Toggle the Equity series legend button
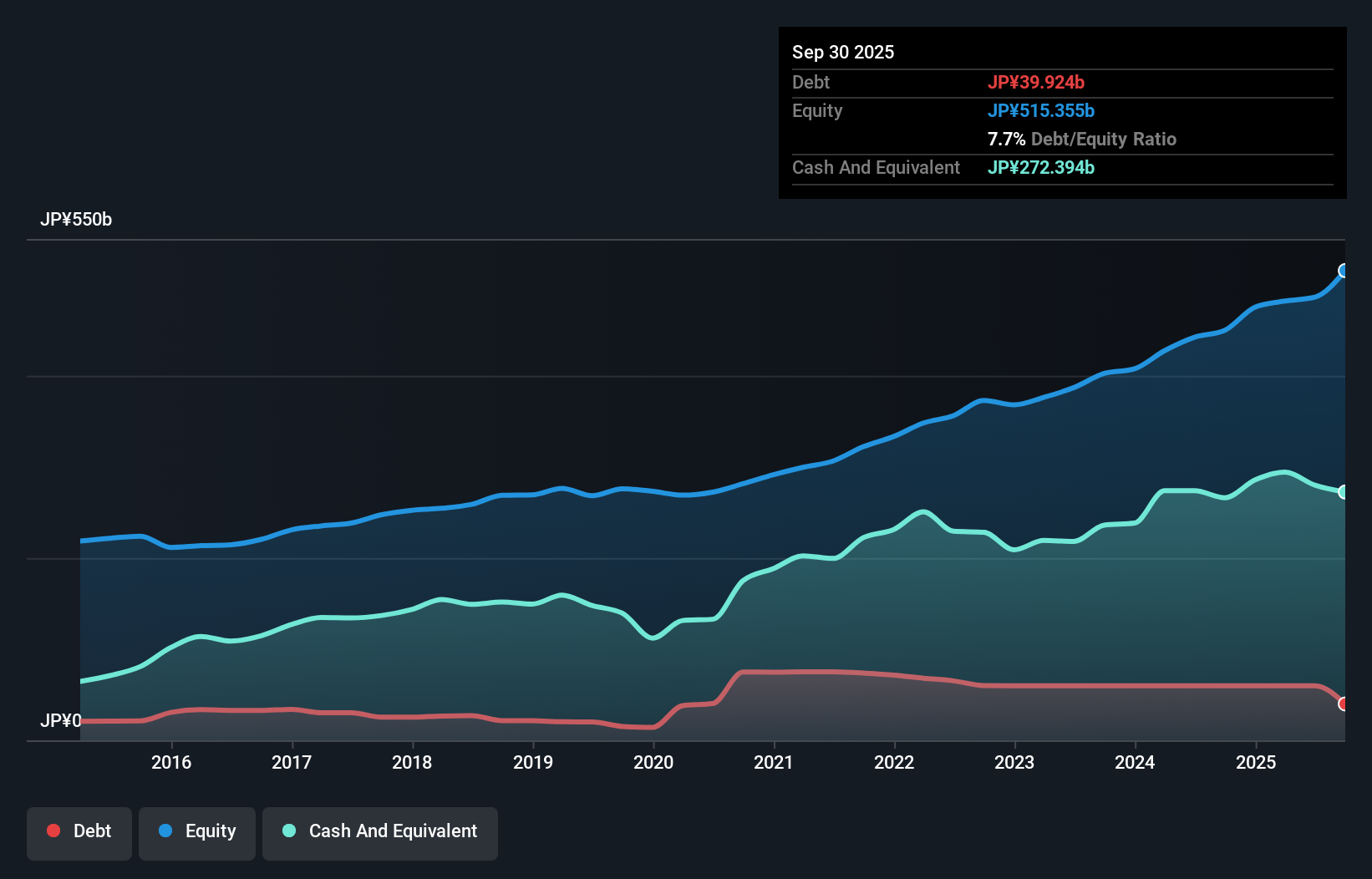 pos(197,833)
